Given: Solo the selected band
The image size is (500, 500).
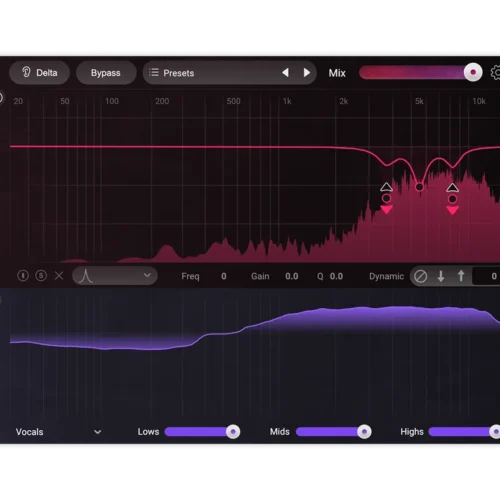Looking at the screenshot, I should click(x=41, y=276).
